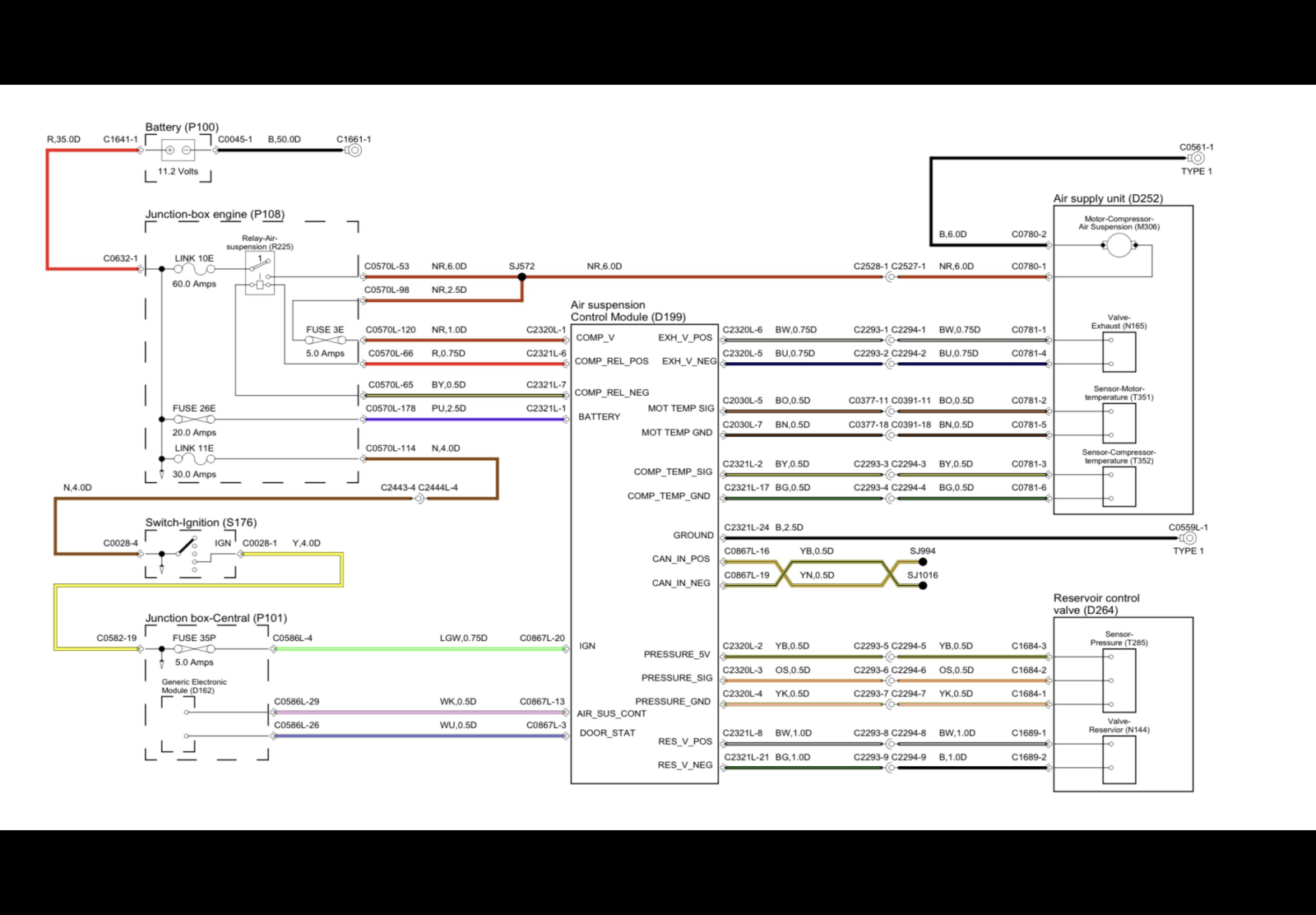This screenshot has height=915, width=1316.
Task: Click the GROUND pin label on the module
Action: pyautogui.click(x=693, y=536)
